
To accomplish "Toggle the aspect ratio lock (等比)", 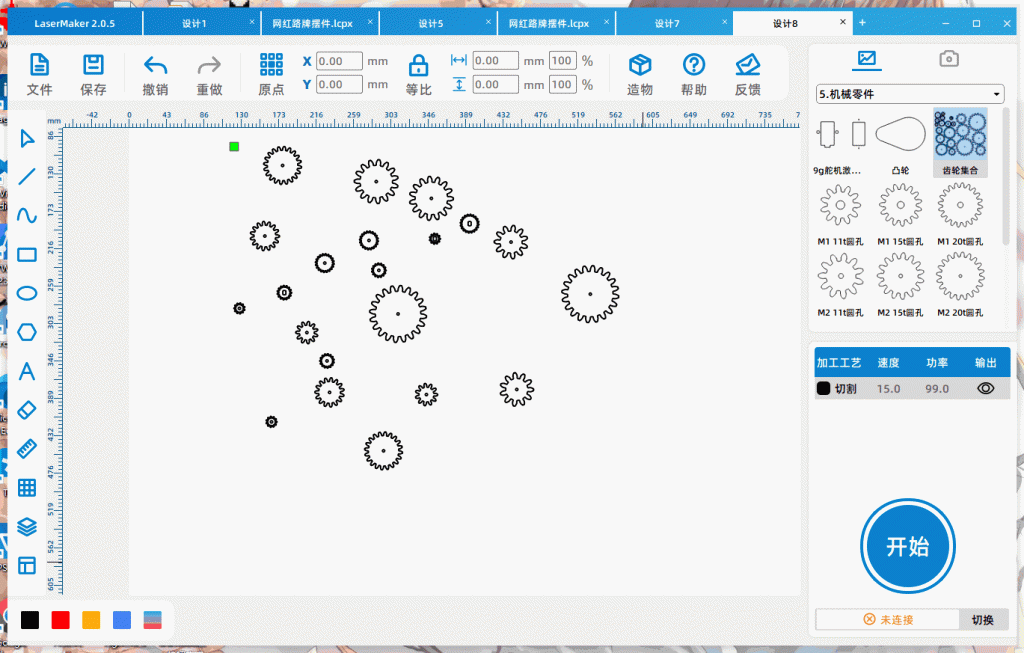I will pos(418,75).
